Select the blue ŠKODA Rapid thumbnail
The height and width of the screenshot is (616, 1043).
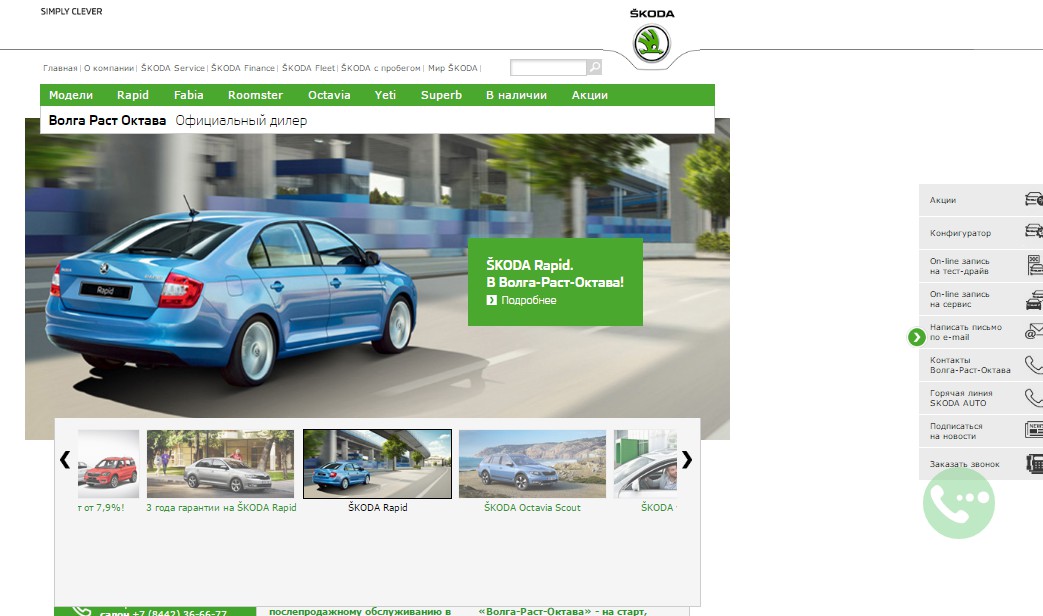[377, 464]
